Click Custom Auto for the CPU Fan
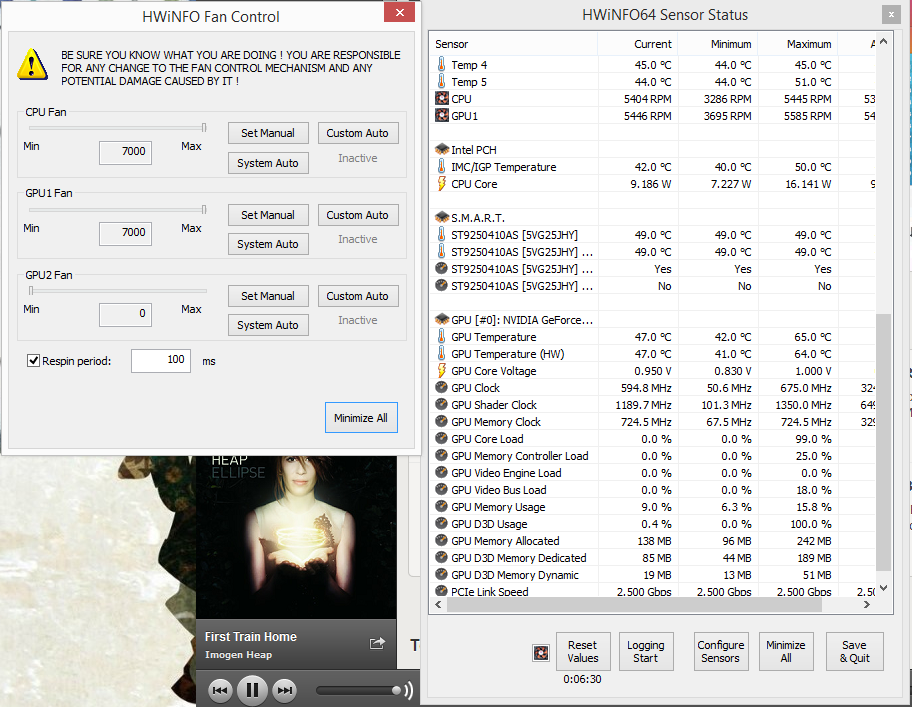 coord(357,133)
